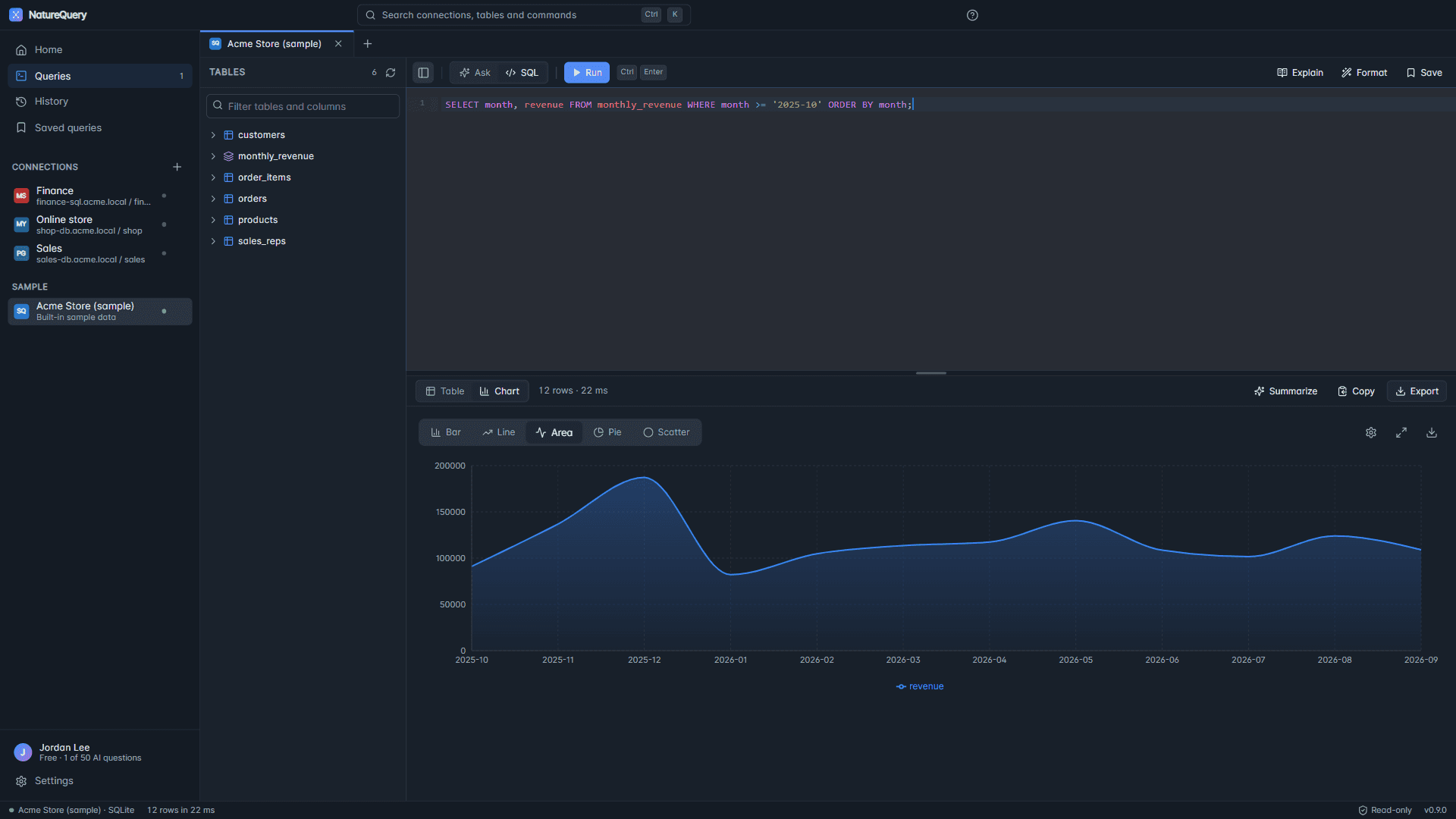Expand the order_items table
The width and height of the screenshot is (1456, 819).
[x=213, y=177]
